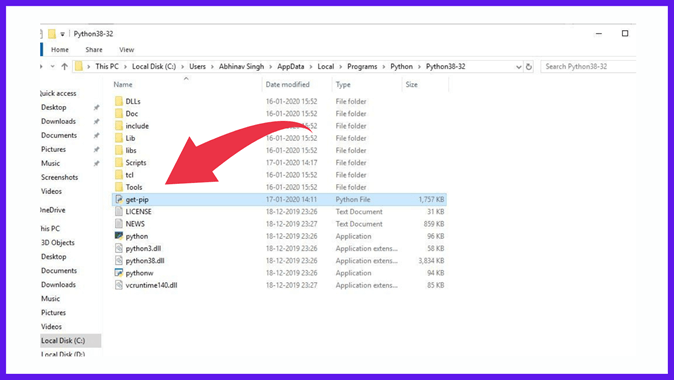Select the include folder name
Image resolution: width=674 pixels, height=380 pixels.
(137, 126)
